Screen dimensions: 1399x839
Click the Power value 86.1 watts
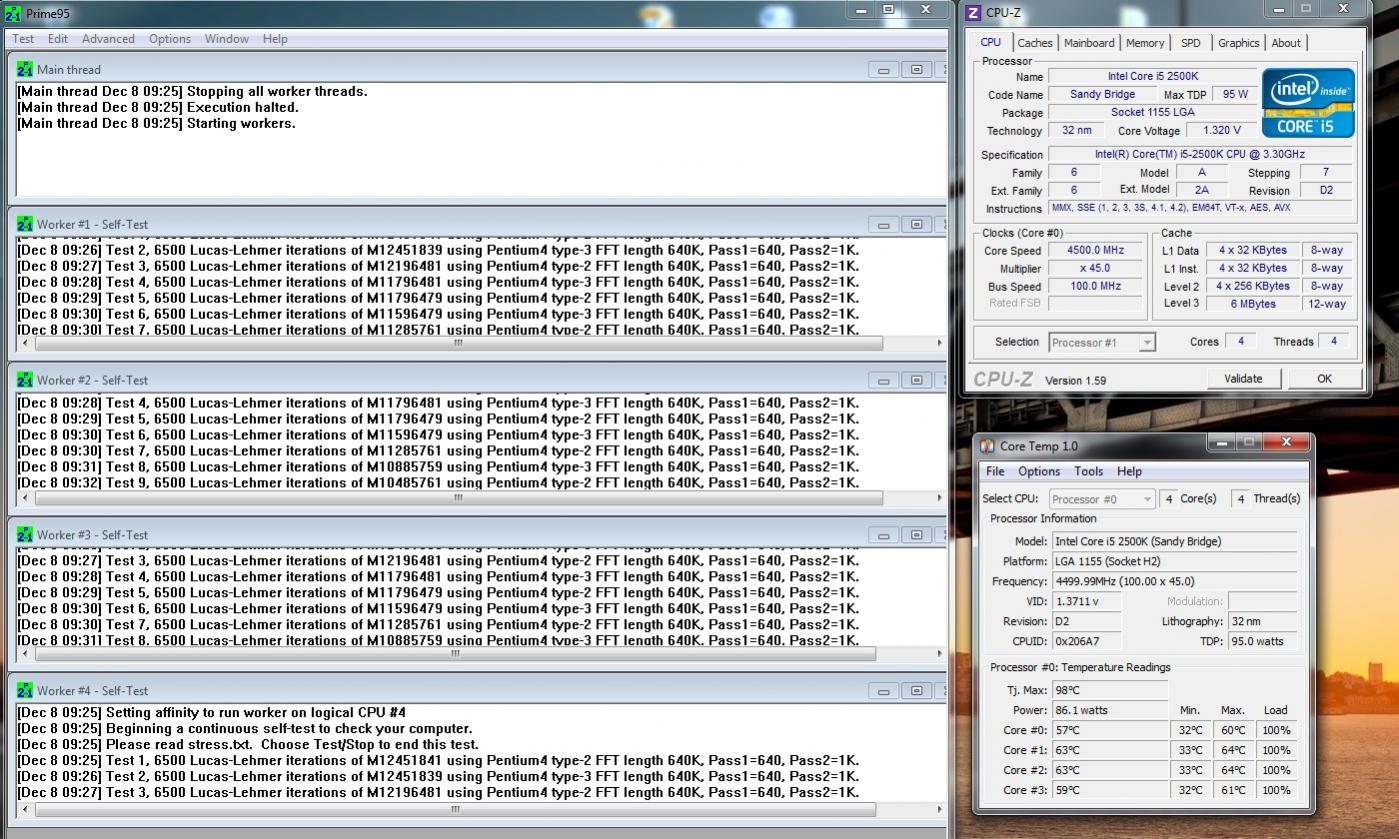click(1109, 710)
